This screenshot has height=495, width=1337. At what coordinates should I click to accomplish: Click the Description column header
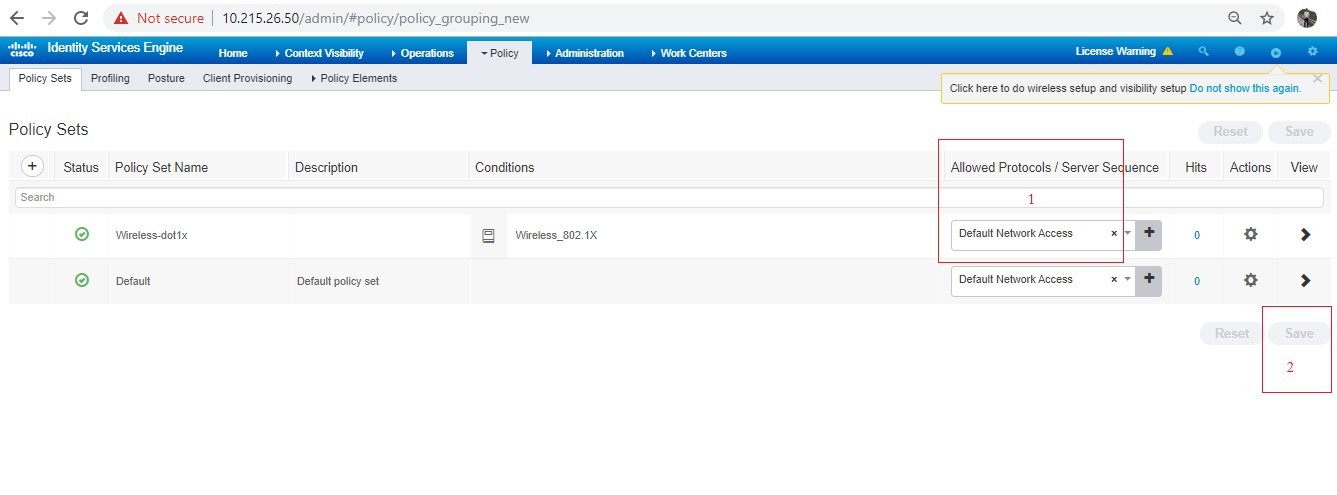[326, 167]
